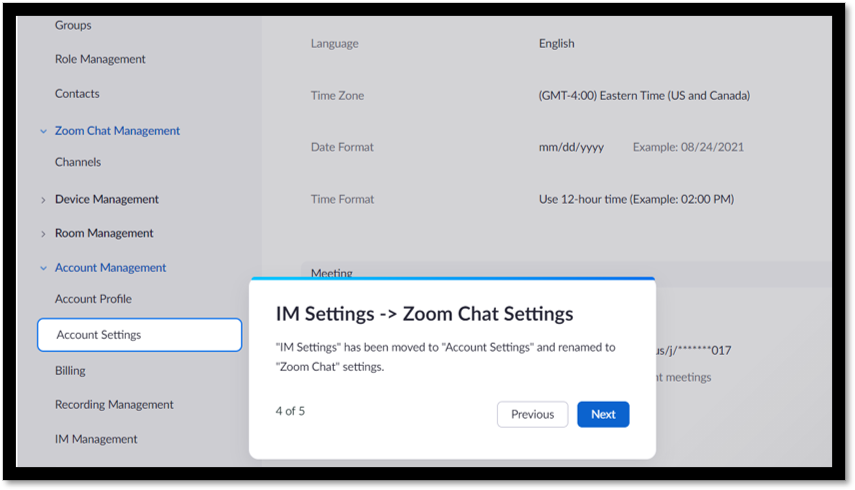The width and height of the screenshot is (855, 490).
Task: Open Role Management in the sidebar
Action: (100, 59)
